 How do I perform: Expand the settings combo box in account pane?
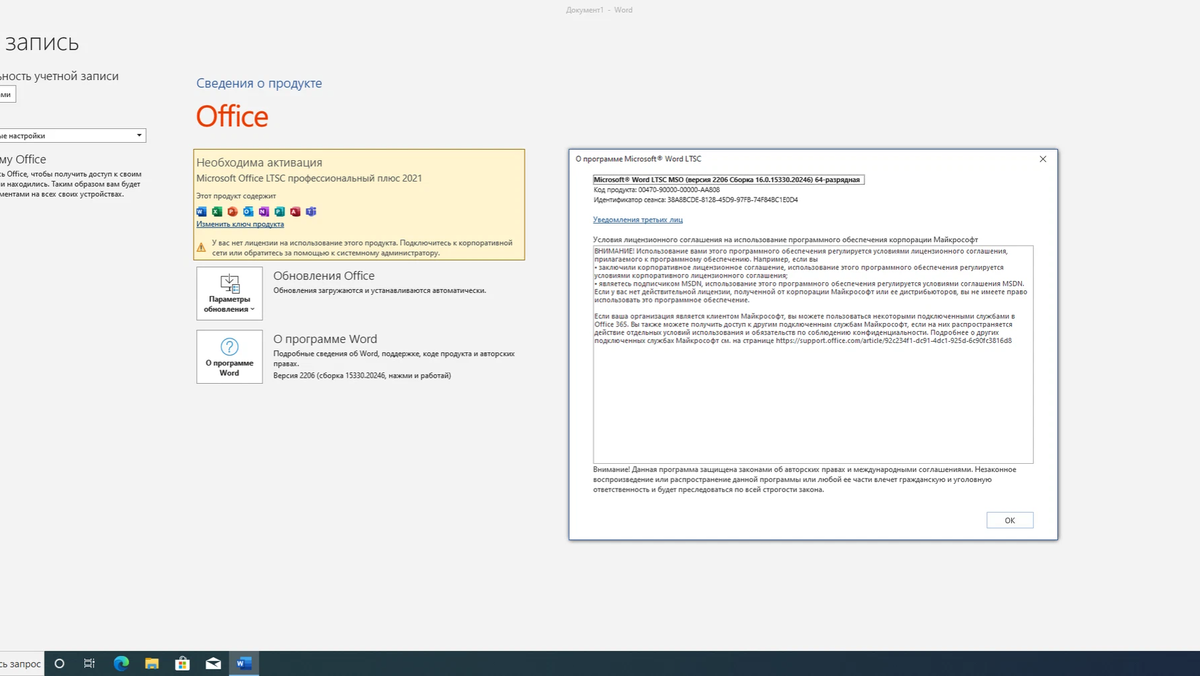pos(72,136)
